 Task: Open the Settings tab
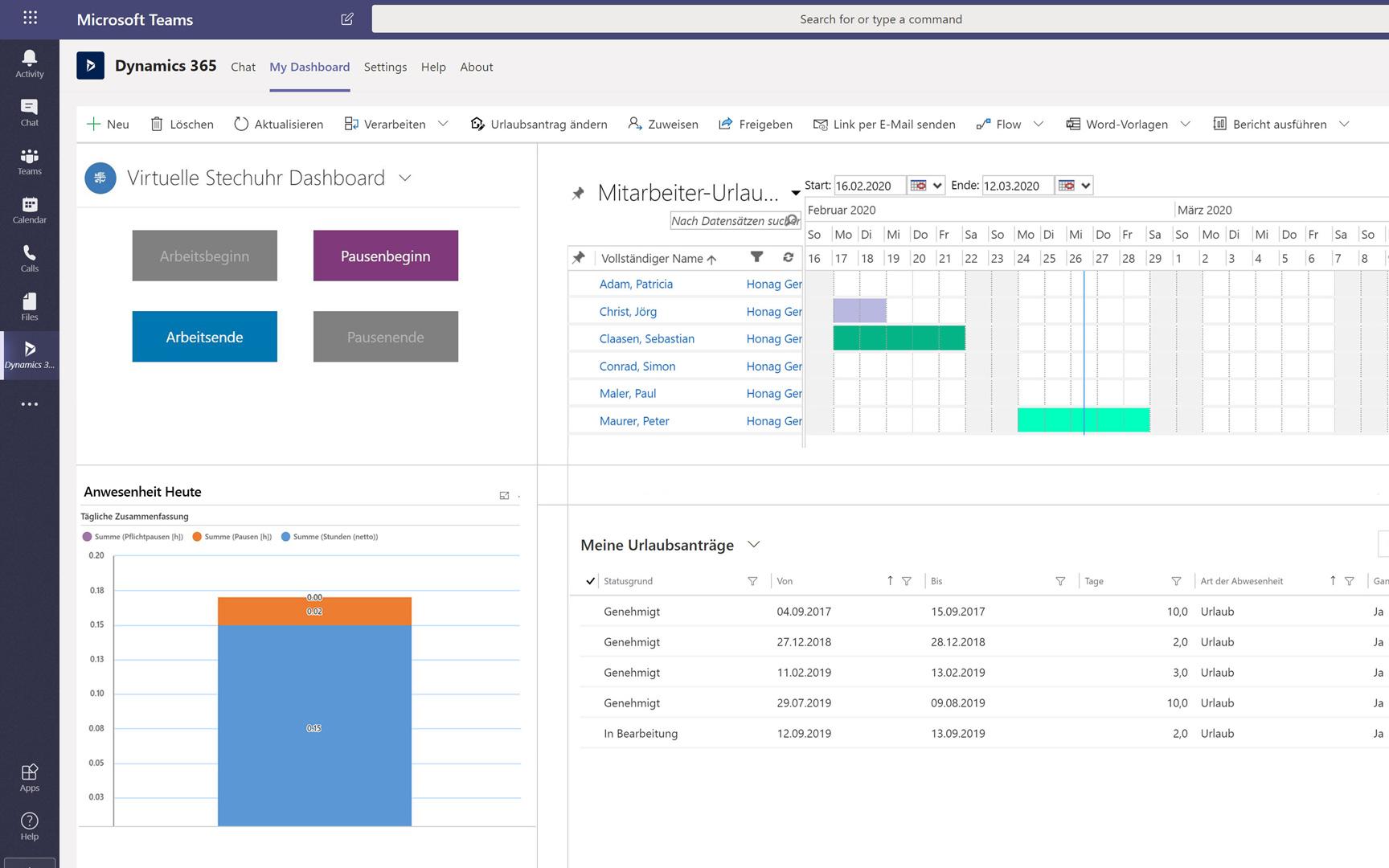click(385, 67)
